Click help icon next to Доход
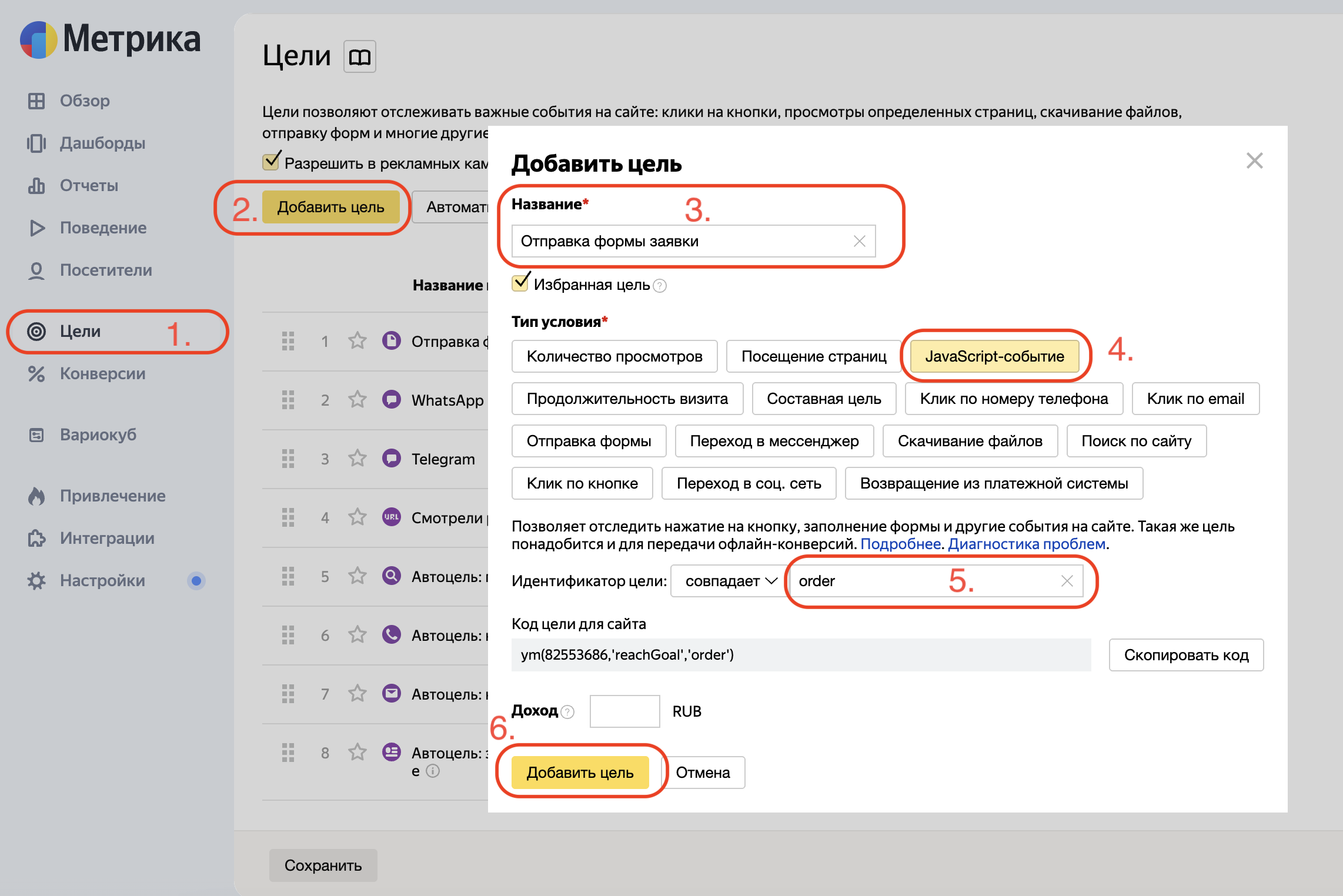The image size is (1343, 896). click(567, 712)
